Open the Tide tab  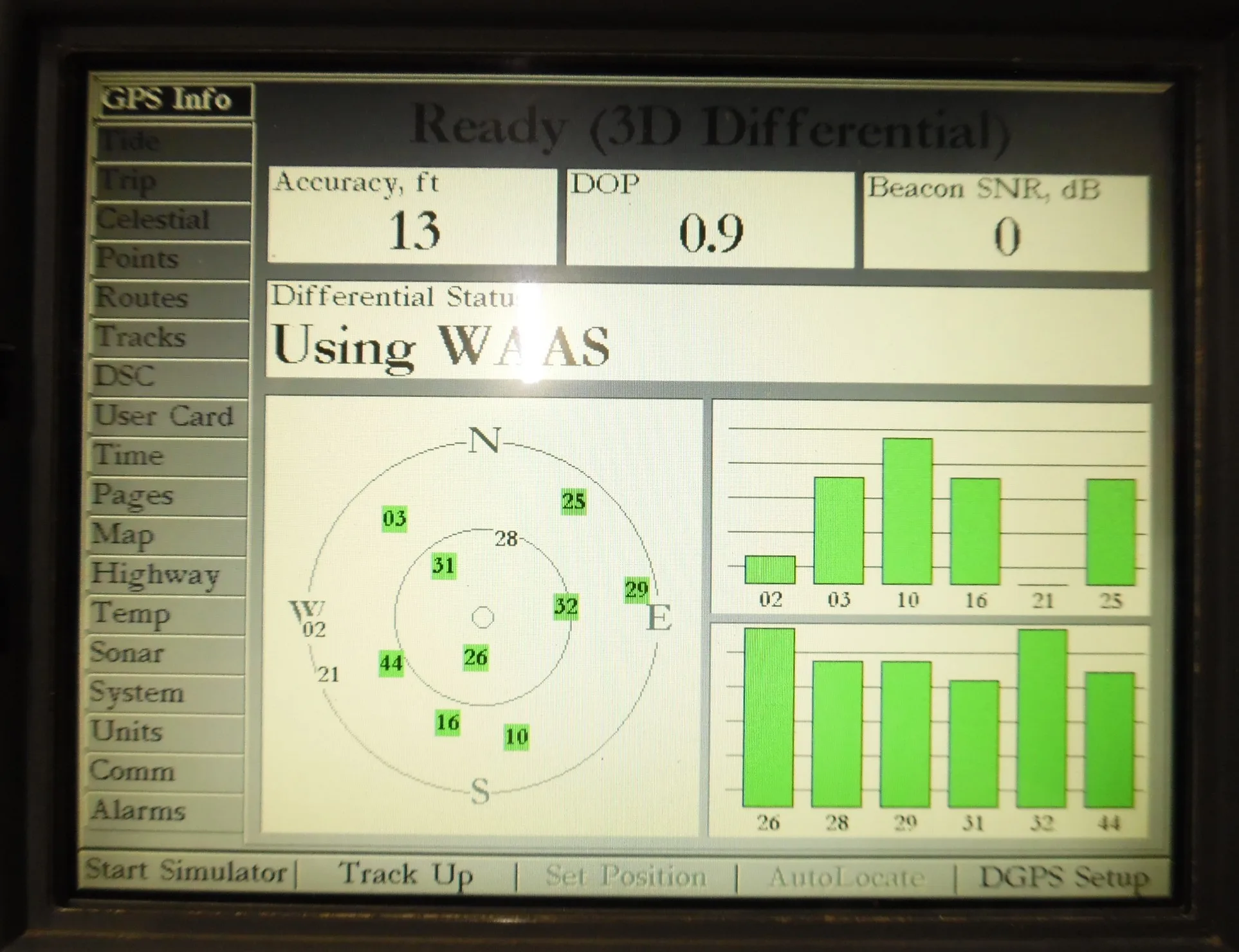(172, 142)
